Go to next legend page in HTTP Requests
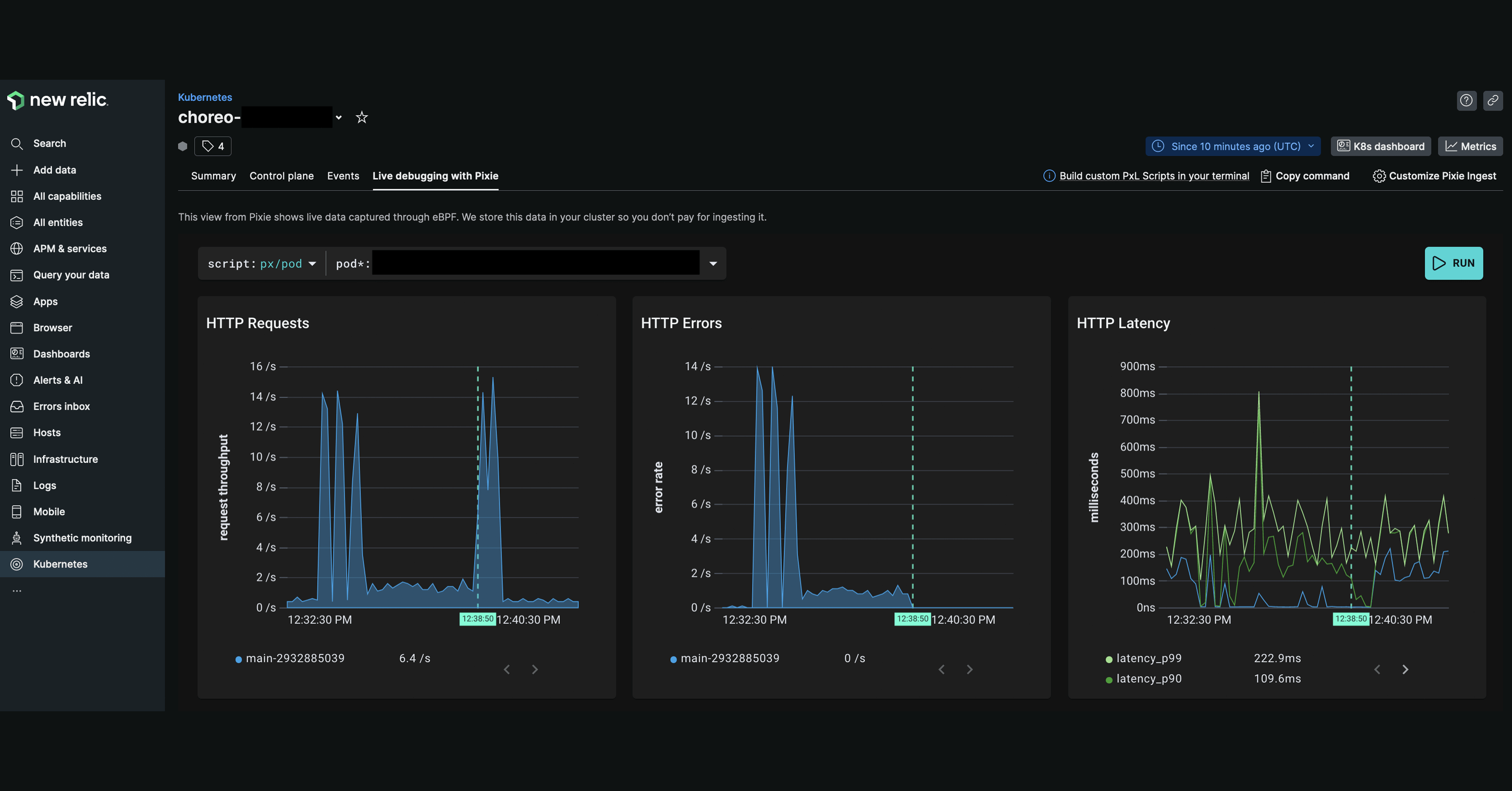Viewport: 1512px width, 791px height. (535, 669)
